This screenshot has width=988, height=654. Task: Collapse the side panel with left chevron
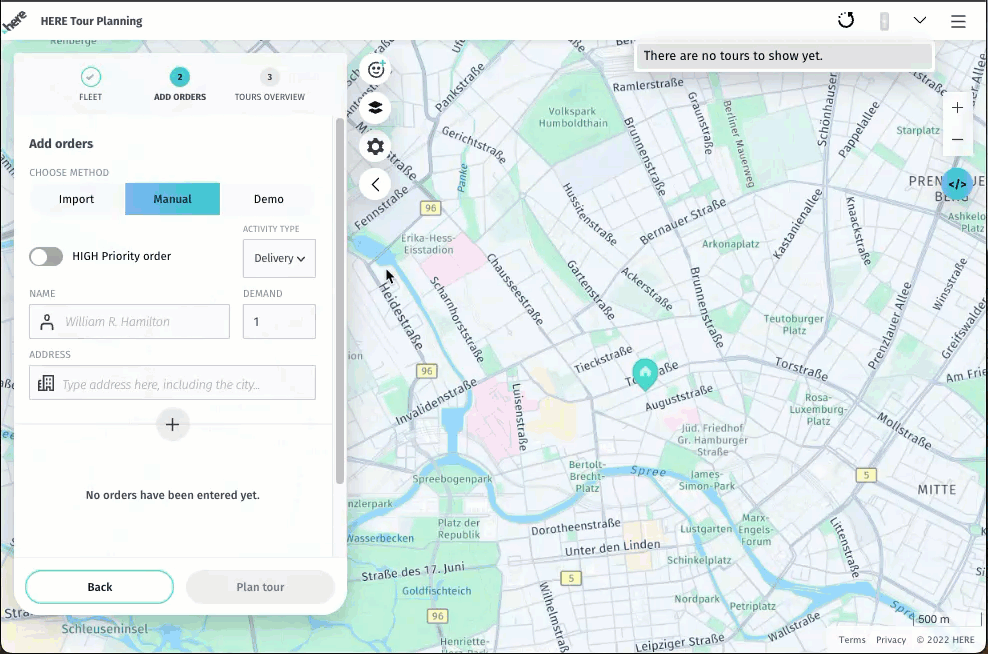point(376,185)
